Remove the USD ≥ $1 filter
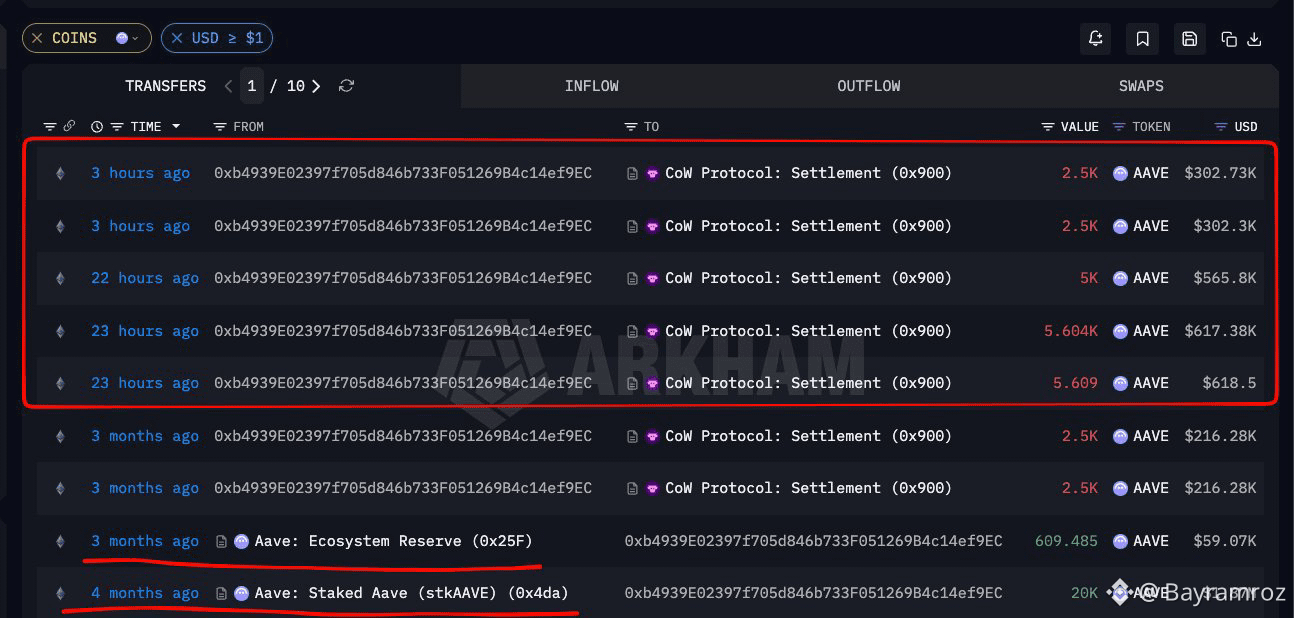 [x=177, y=38]
